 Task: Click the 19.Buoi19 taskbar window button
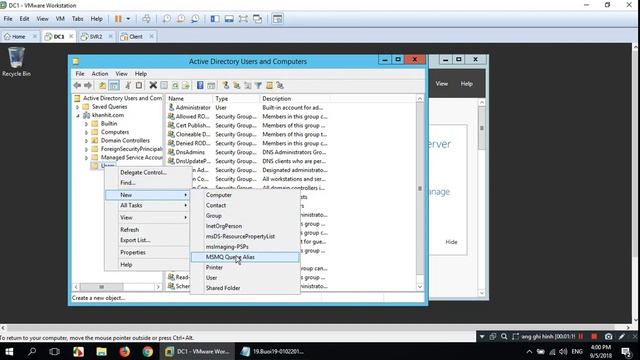273,351
